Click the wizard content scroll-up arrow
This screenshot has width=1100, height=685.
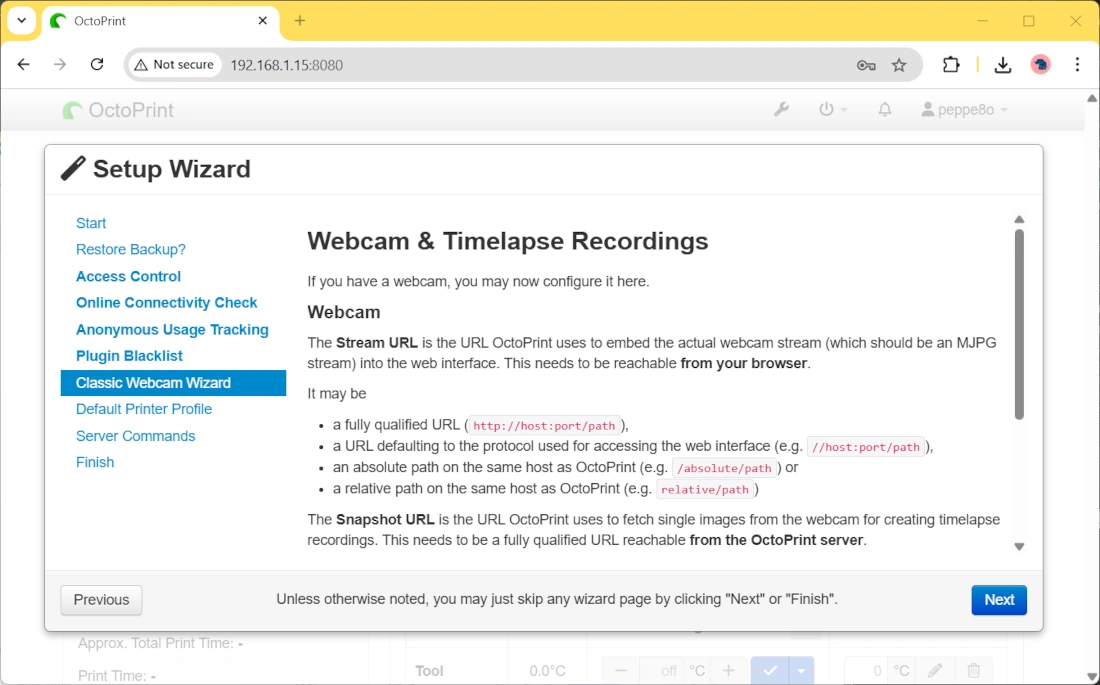tap(1019, 220)
